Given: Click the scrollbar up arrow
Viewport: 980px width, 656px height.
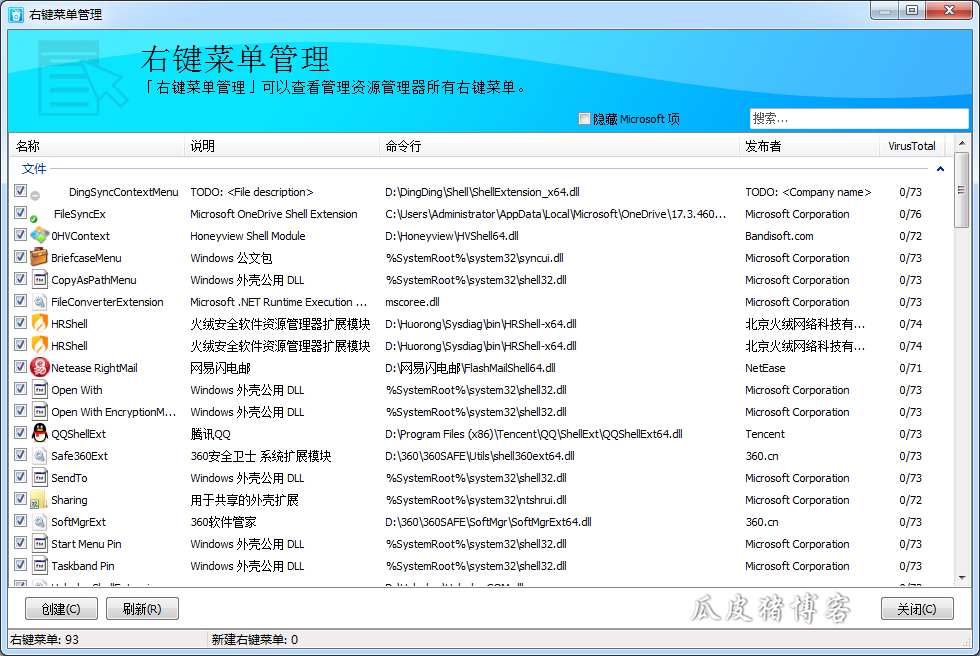Looking at the screenshot, I should click(x=962, y=143).
